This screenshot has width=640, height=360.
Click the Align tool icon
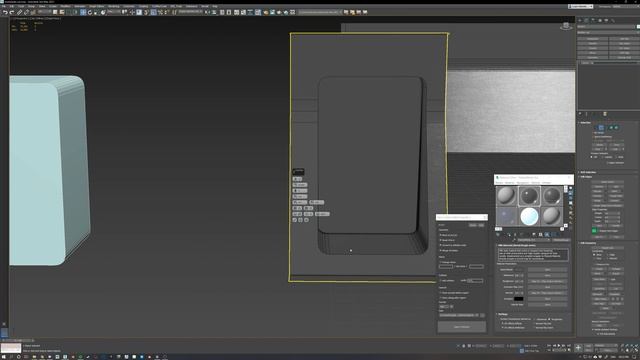tap(214, 12)
